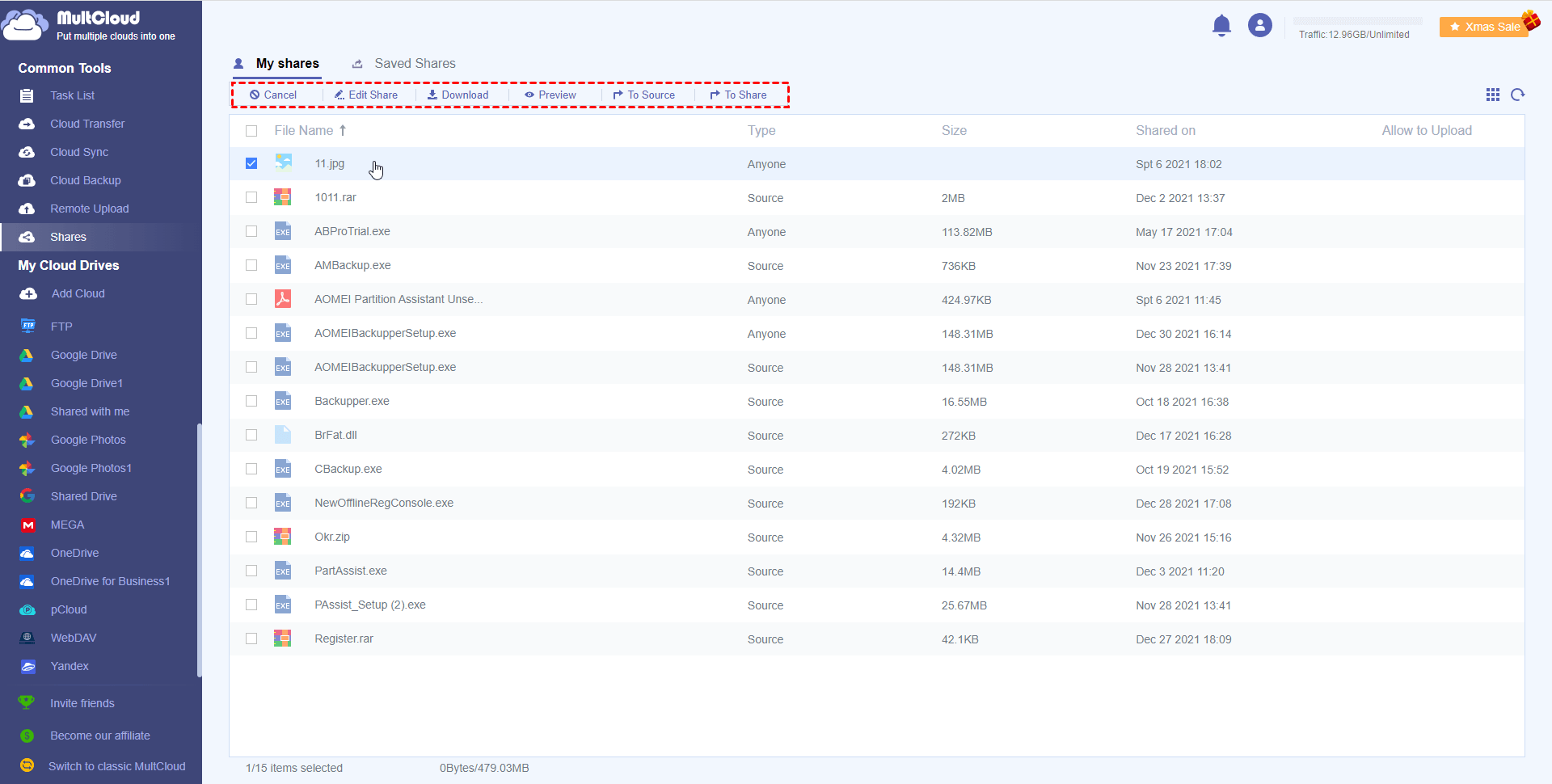Click the sidebar vertical scrollbar

199,550
